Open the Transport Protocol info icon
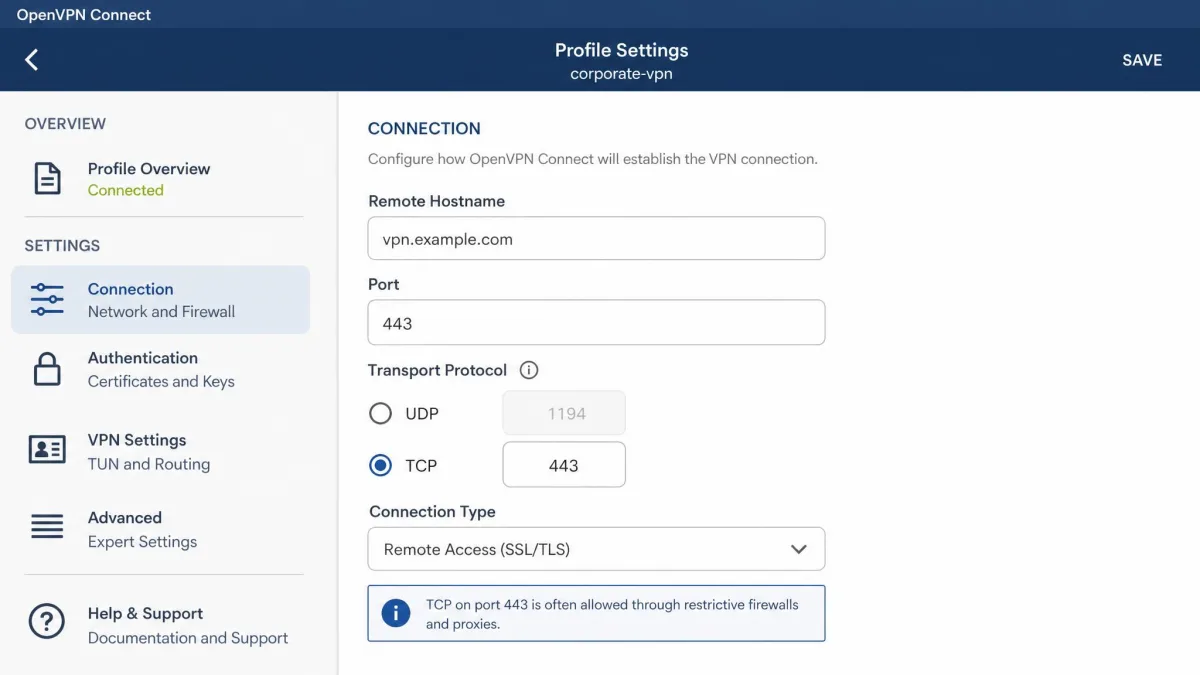 tap(529, 370)
